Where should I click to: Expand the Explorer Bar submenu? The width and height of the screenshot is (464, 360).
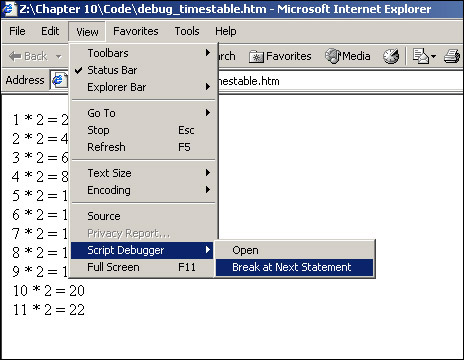click(143, 87)
